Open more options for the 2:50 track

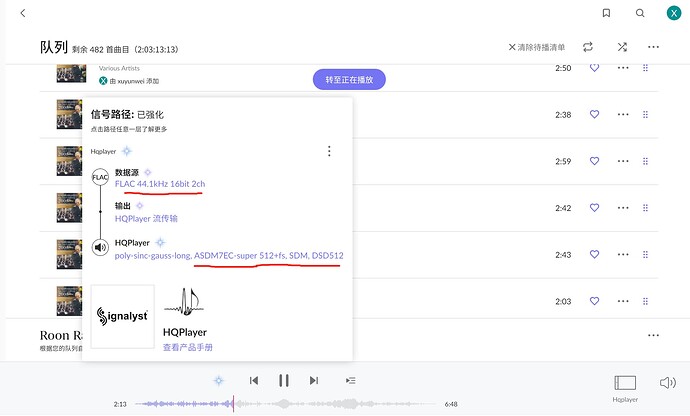tap(623, 68)
